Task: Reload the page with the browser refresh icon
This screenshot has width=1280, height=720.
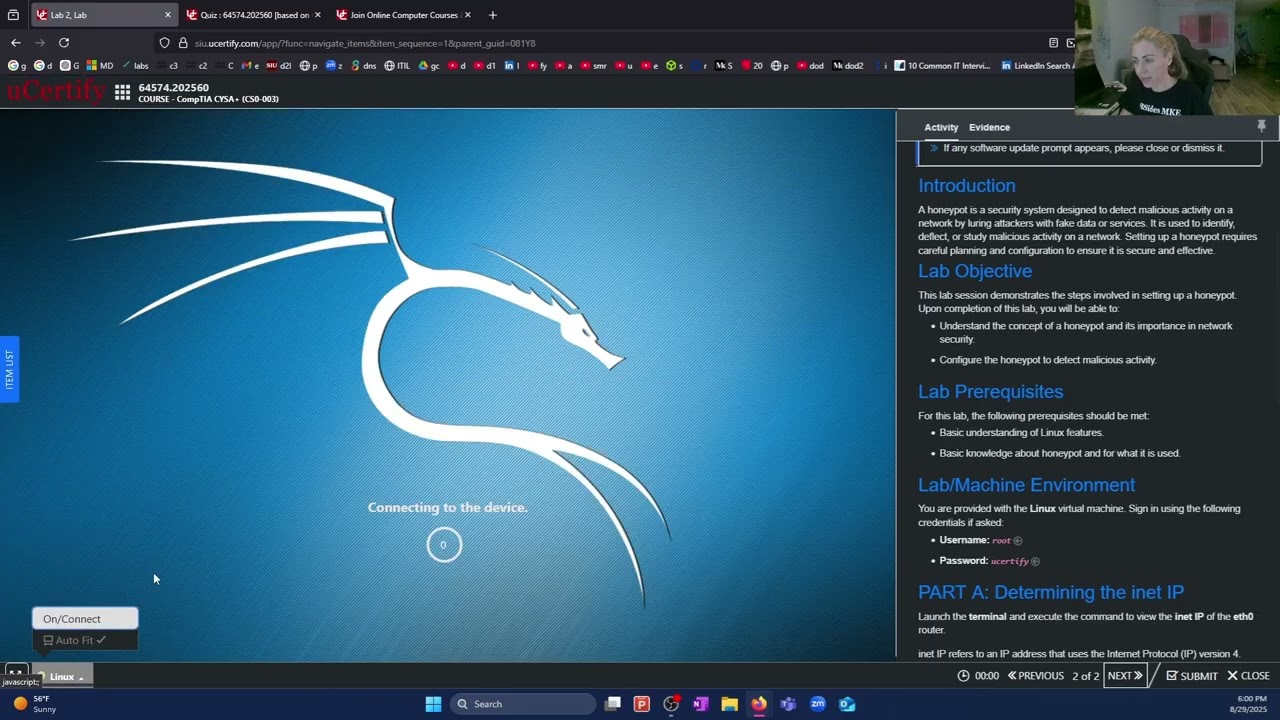Action: tap(64, 43)
